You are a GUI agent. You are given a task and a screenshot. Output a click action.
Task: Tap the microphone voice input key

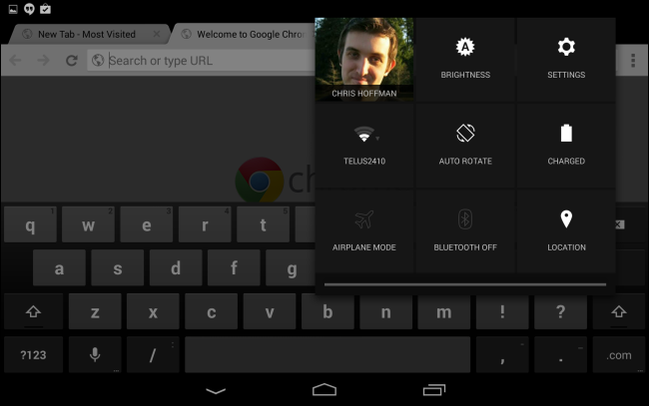(95, 355)
